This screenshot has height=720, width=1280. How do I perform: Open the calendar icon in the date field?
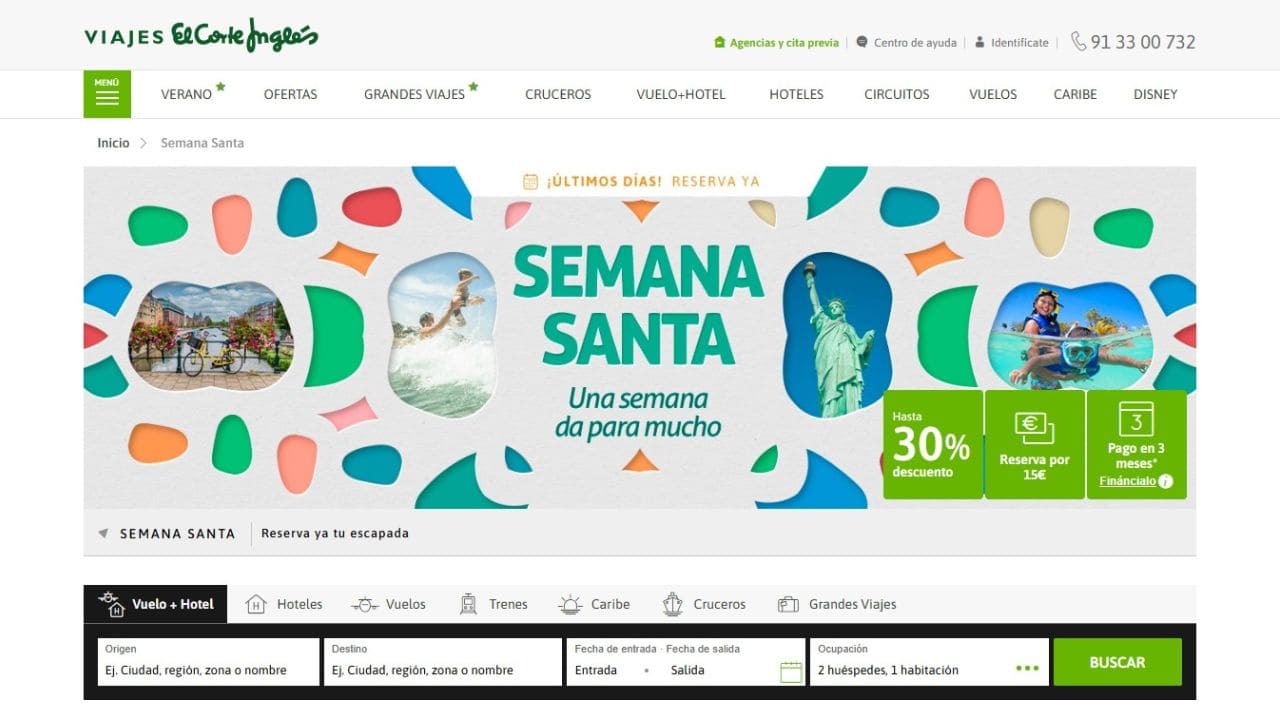click(791, 671)
